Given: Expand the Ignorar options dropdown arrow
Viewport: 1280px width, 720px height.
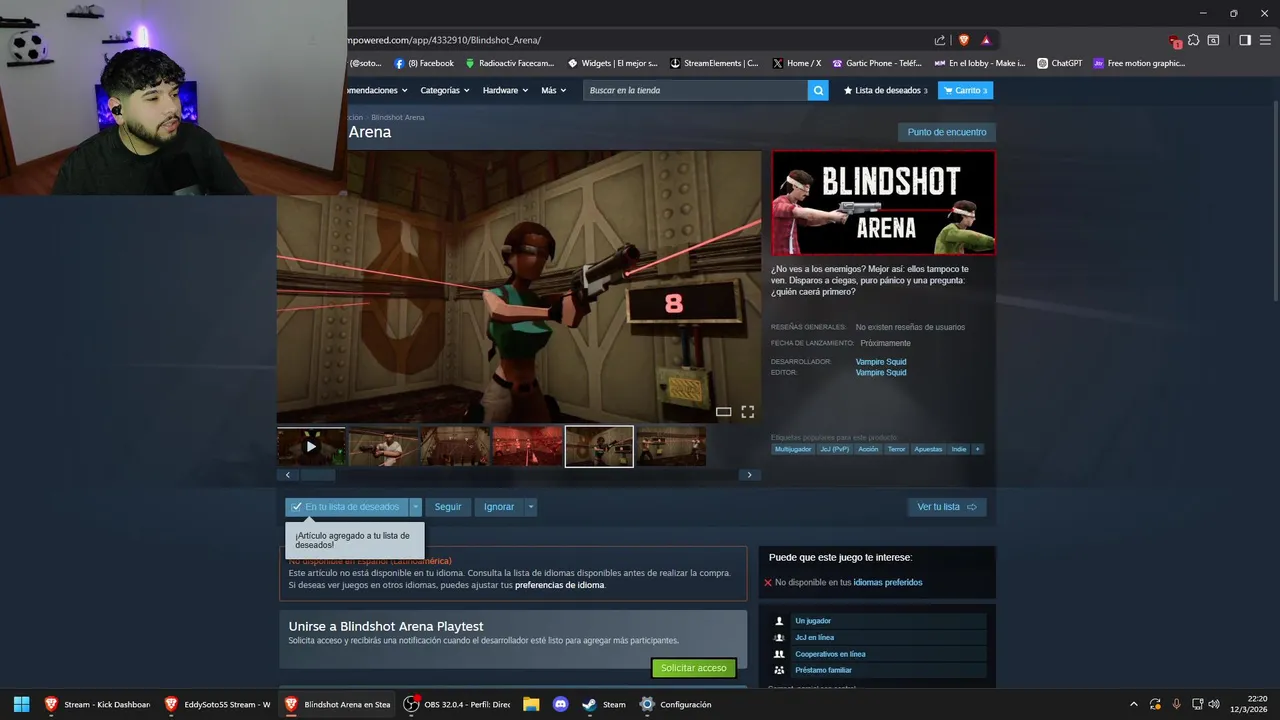Looking at the screenshot, I should 531,507.
